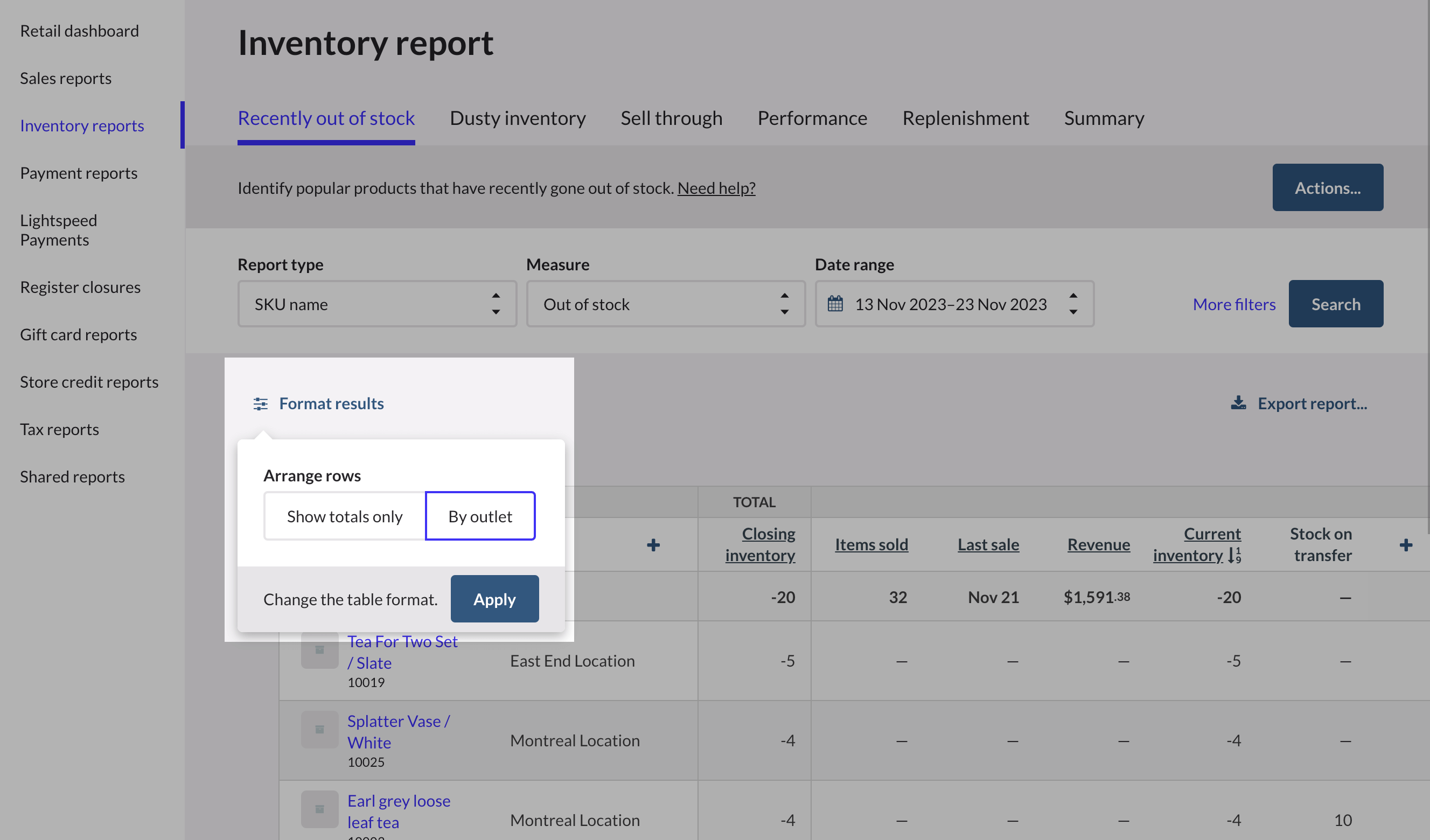The height and width of the screenshot is (840, 1430).
Task: Open Store credit reports in sidebar
Action: coord(89,382)
